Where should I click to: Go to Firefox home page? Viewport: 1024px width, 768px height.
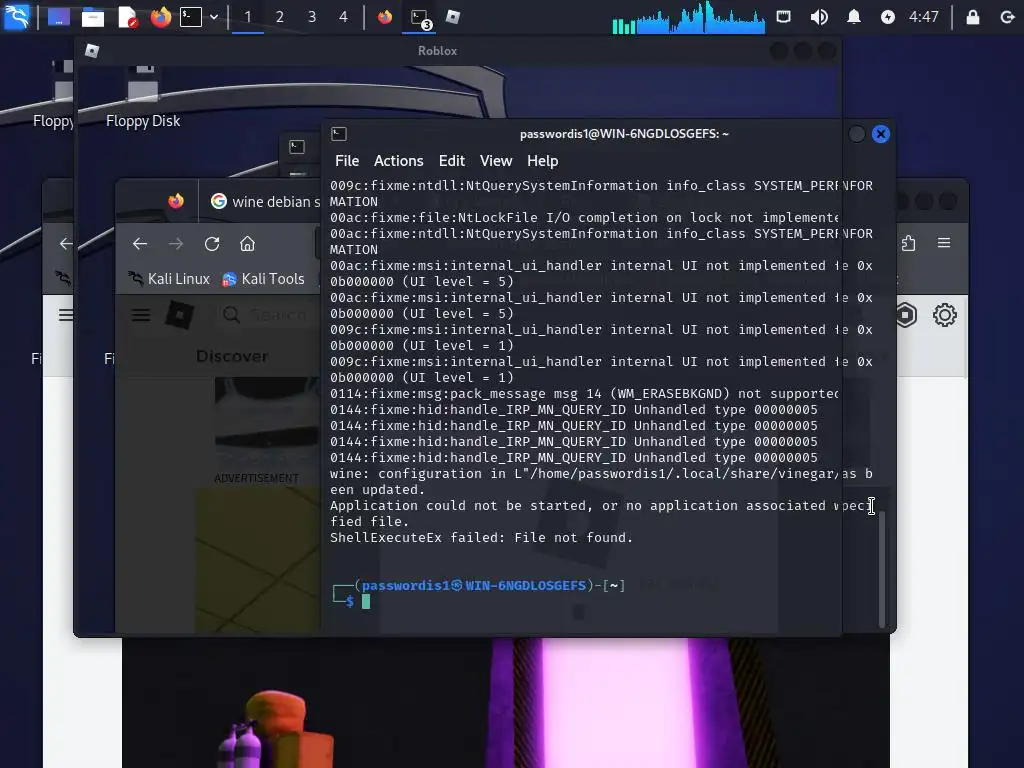248,244
